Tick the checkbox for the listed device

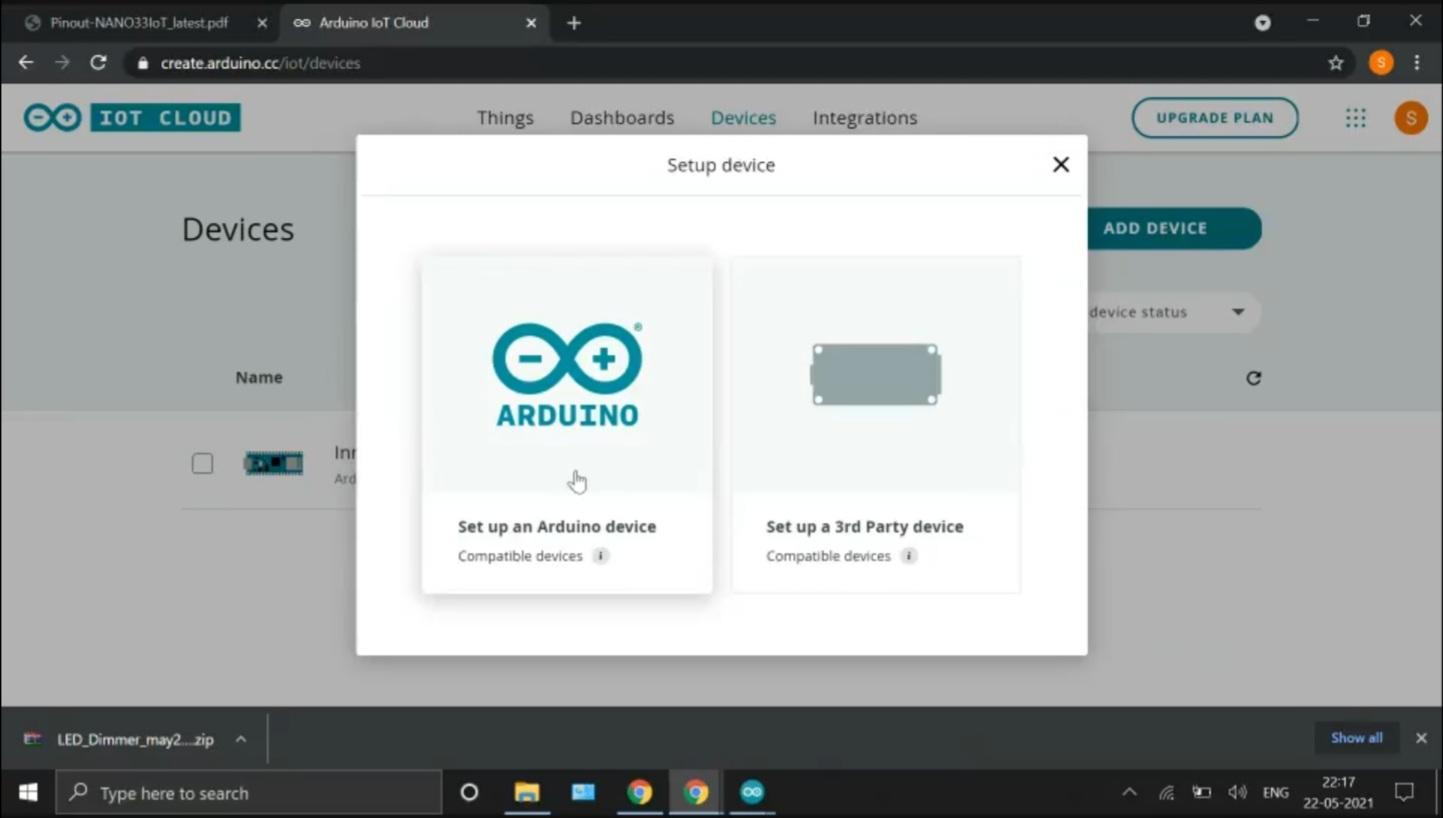pos(202,464)
